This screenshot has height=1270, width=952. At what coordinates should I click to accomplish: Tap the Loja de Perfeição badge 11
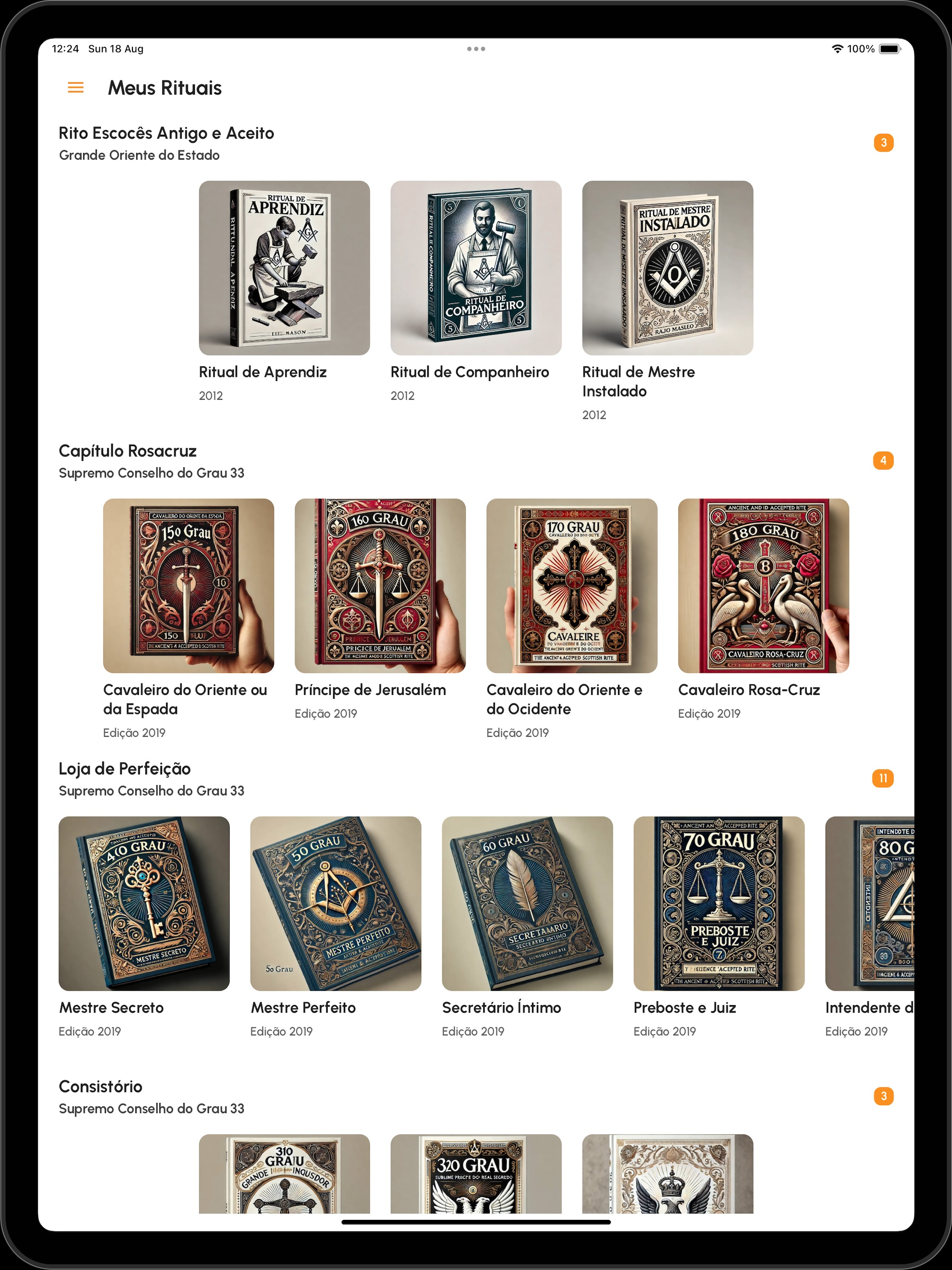[x=883, y=778]
